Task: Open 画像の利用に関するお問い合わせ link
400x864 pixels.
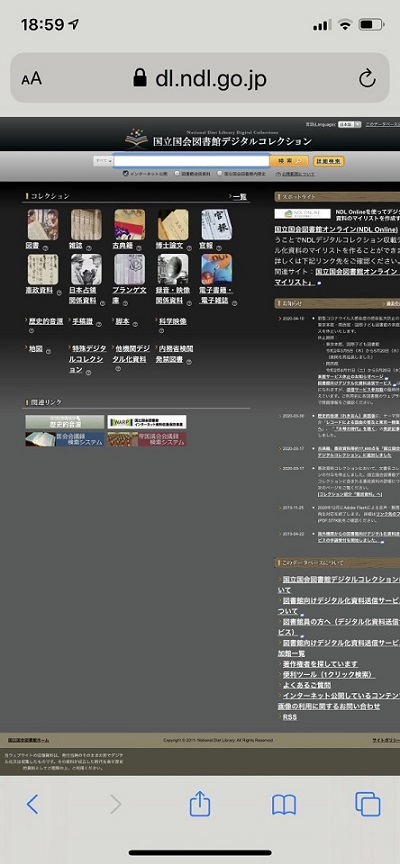Action: (x=329, y=706)
